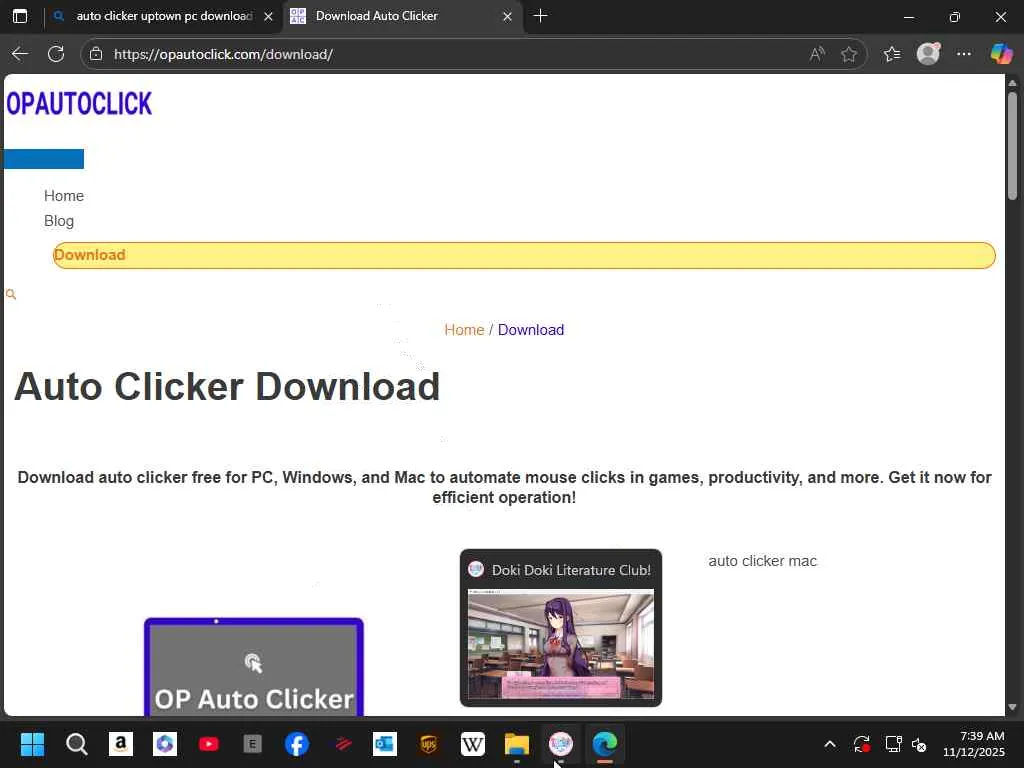
Task: Click the blue menu toggle bar
Action: coord(43,159)
